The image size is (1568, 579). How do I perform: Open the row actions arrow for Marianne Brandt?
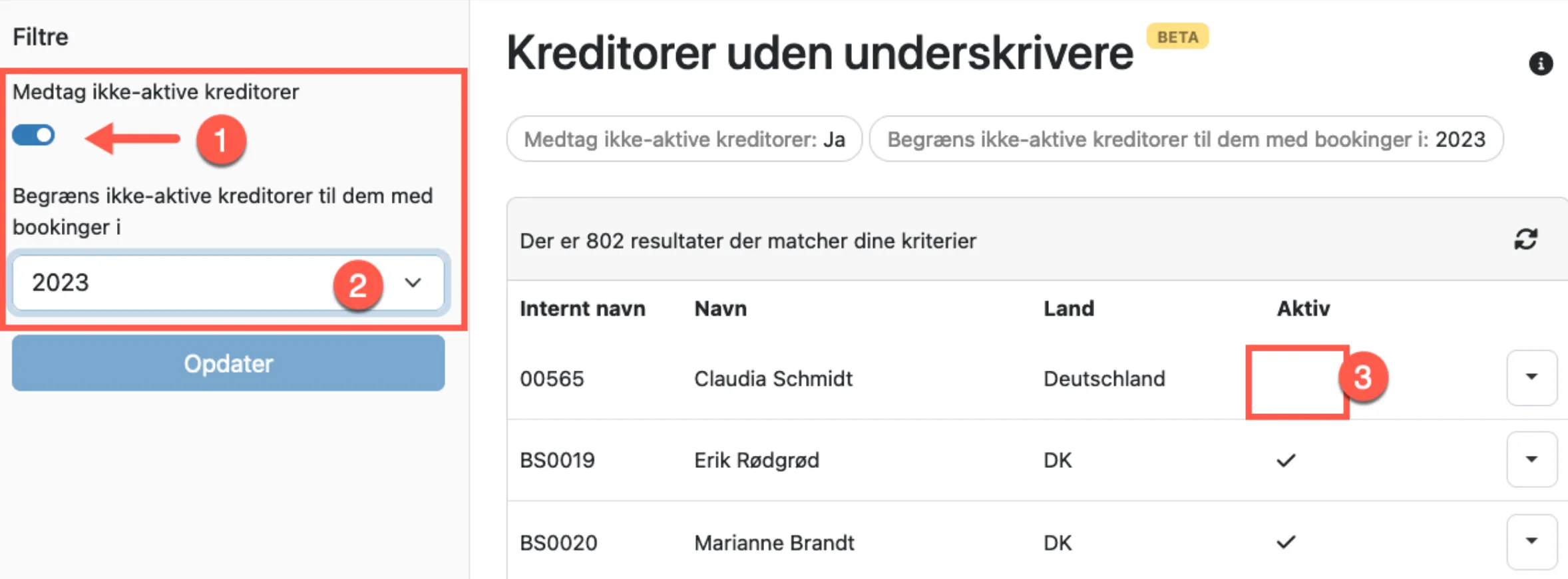tap(1532, 542)
